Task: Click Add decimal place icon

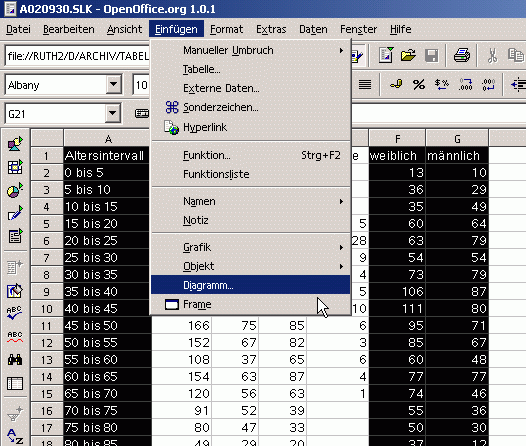Action: point(465,84)
